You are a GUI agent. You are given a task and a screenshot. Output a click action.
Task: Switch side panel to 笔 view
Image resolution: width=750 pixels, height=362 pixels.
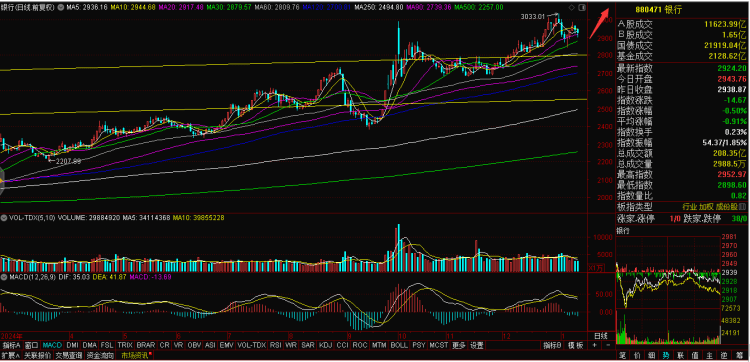point(622,355)
